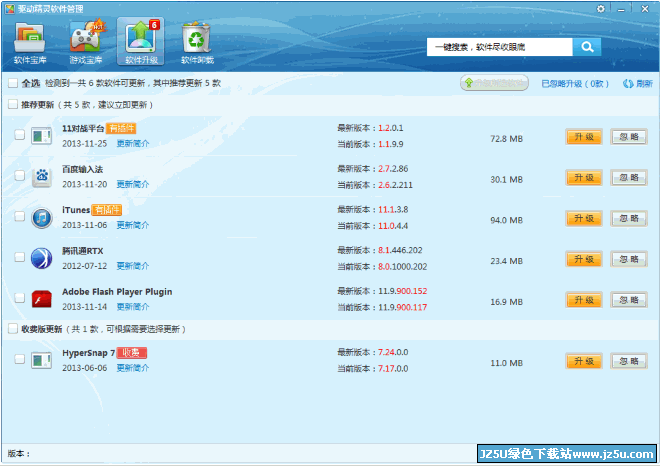
Task: Ignore the 11对战平台 update
Action: click(x=629, y=137)
